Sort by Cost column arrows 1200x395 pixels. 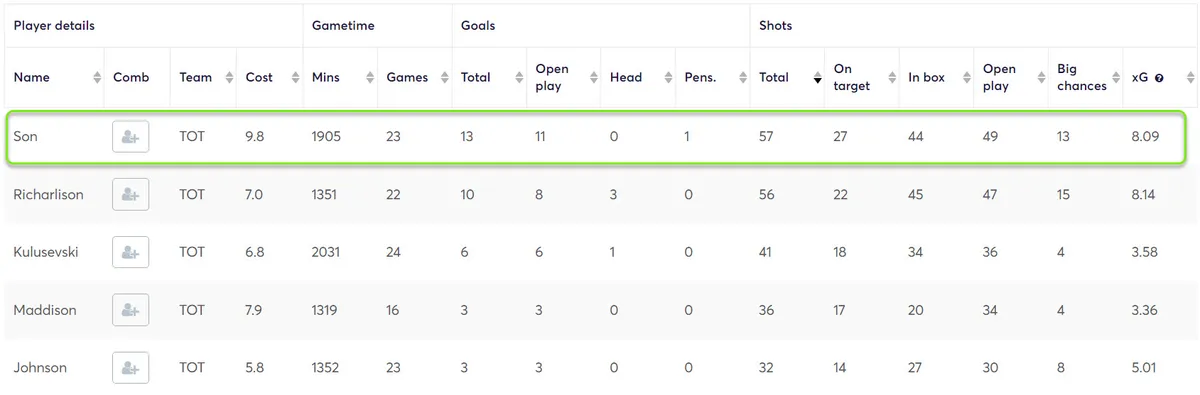tap(296, 78)
